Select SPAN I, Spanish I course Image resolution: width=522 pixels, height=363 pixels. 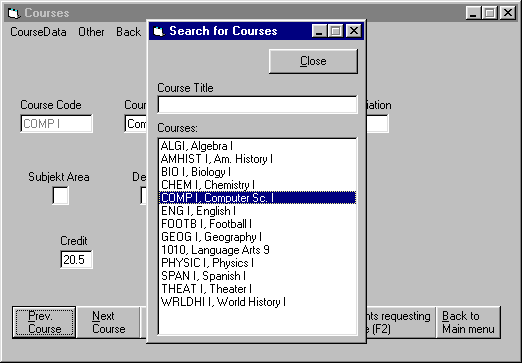[257, 276]
